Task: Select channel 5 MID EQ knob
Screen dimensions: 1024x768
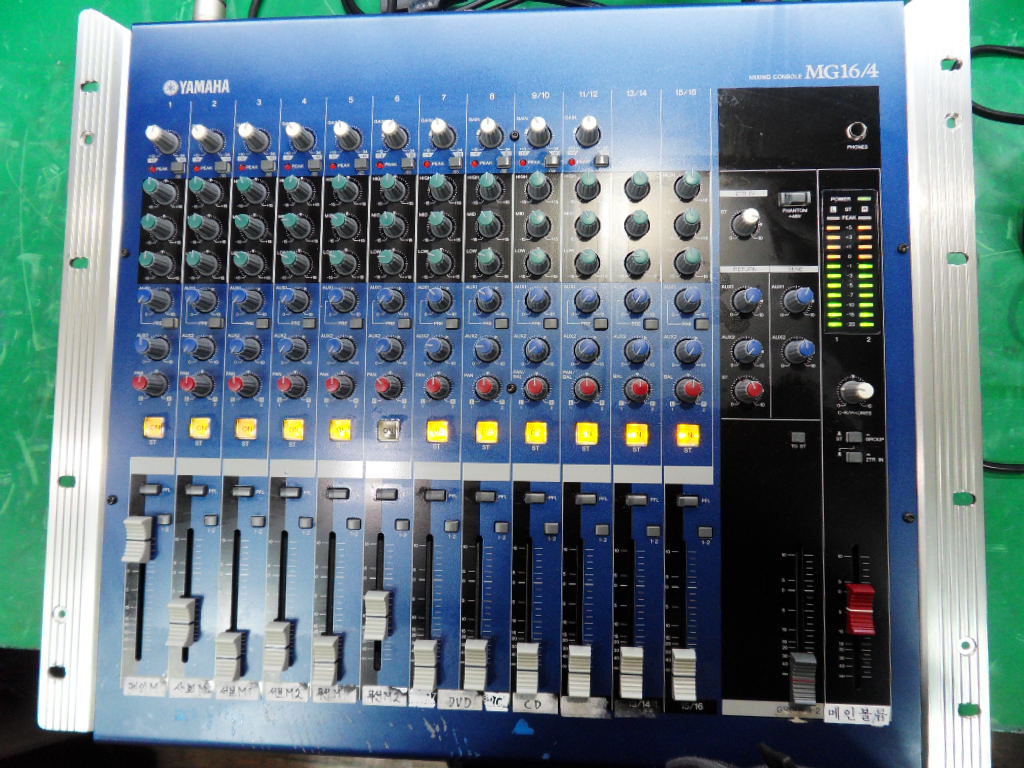Action: pos(346,225)
